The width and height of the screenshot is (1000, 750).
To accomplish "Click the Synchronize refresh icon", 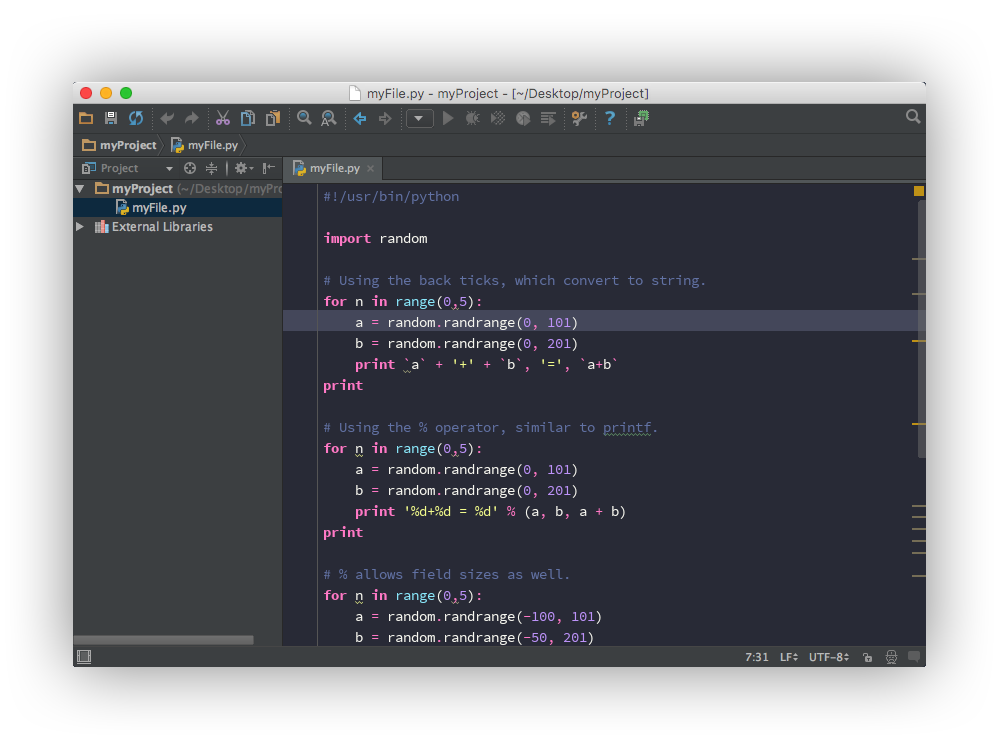I will coord(136,118).
